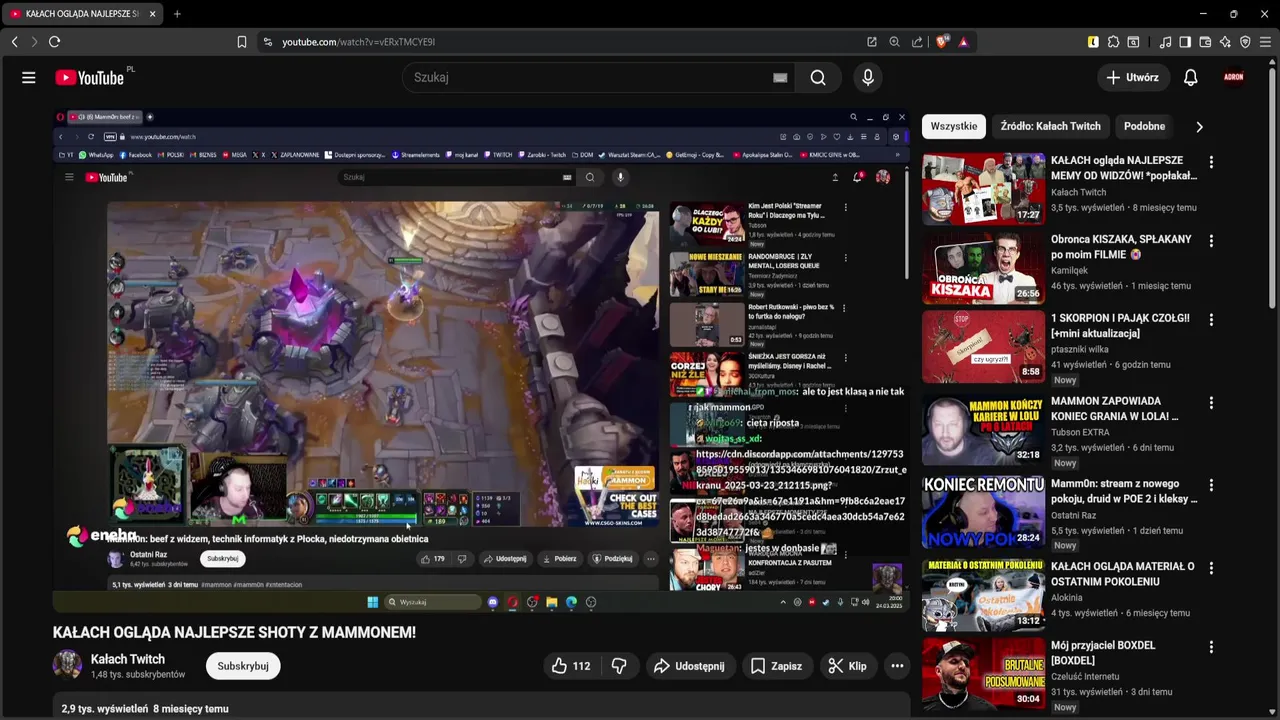The image size is (1280, 720).
Task: Save video with the Zapisz button
Action: pyautogui.click(x=776, y=666)
